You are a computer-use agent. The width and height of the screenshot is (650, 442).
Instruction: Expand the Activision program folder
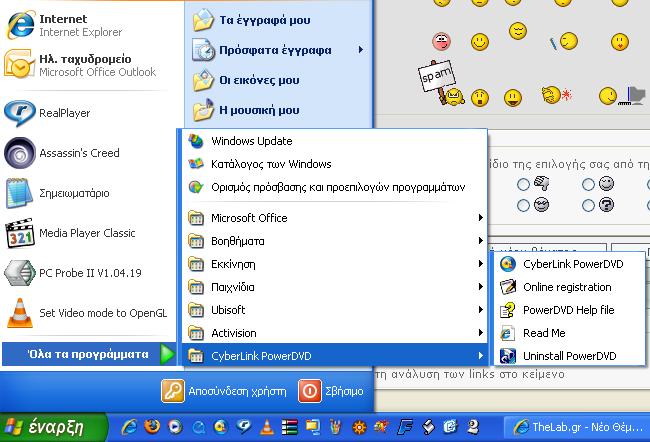(334, 333)
